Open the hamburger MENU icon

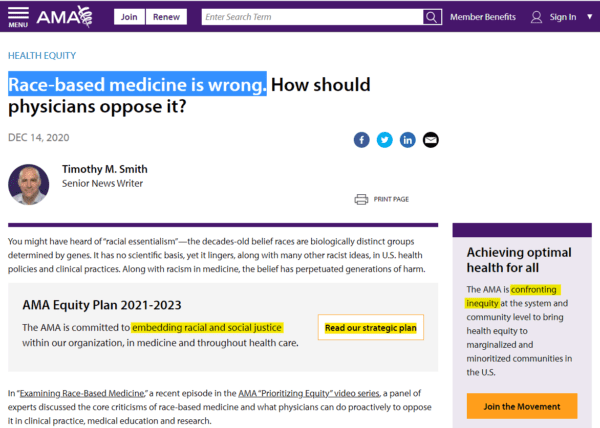click(x=18, y=17)
